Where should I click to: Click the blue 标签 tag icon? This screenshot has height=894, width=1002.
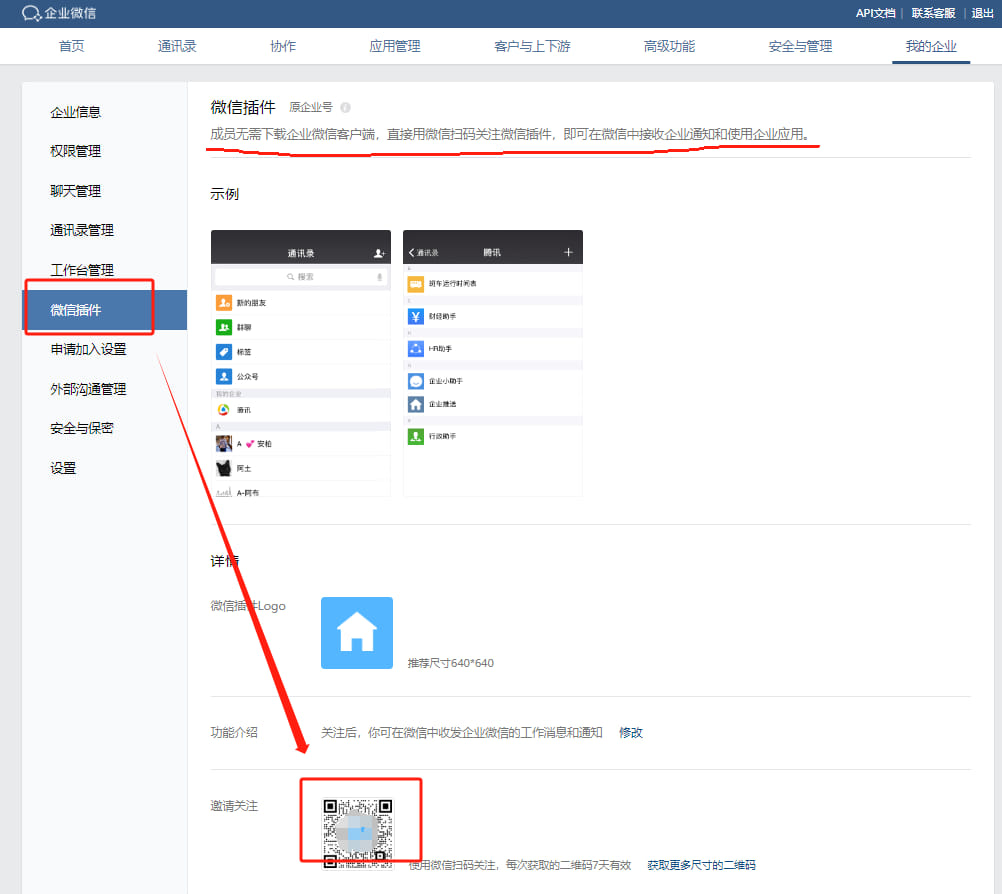(224, 352)
